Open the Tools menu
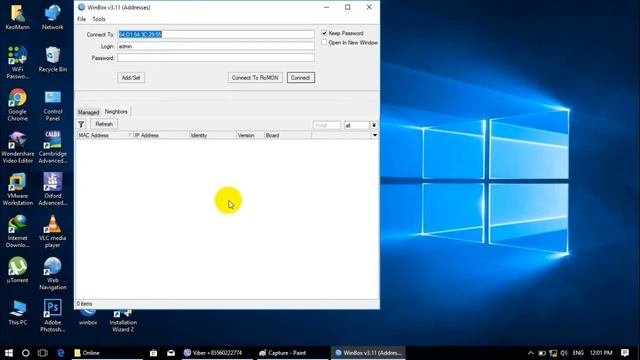Viewport: 640px width, 360px height. [x=99, y=19]
